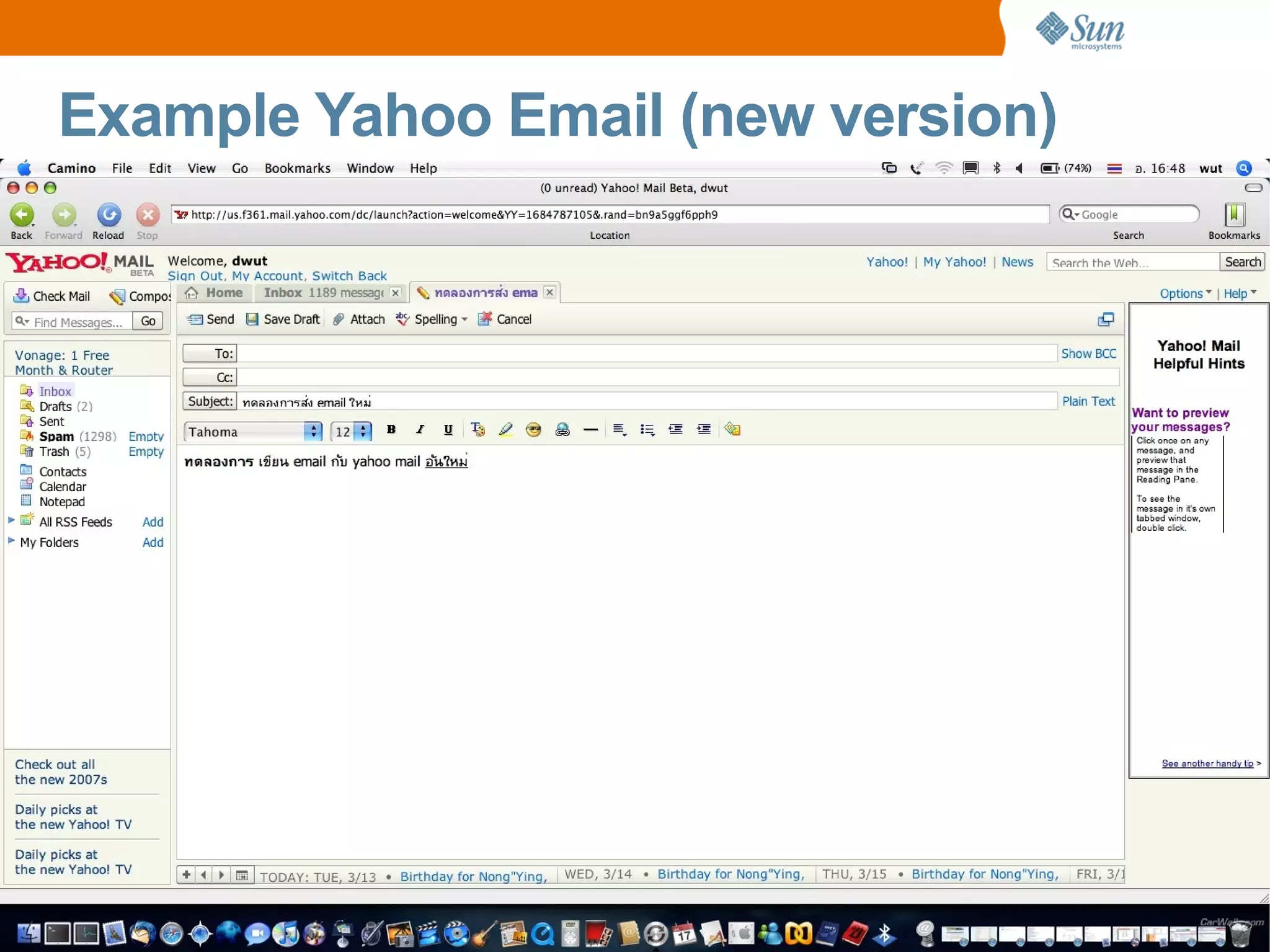The height and width of the screenshot is (952, 1270).
Task: Open calendar view icon in bottom bar
Action: 242,876
